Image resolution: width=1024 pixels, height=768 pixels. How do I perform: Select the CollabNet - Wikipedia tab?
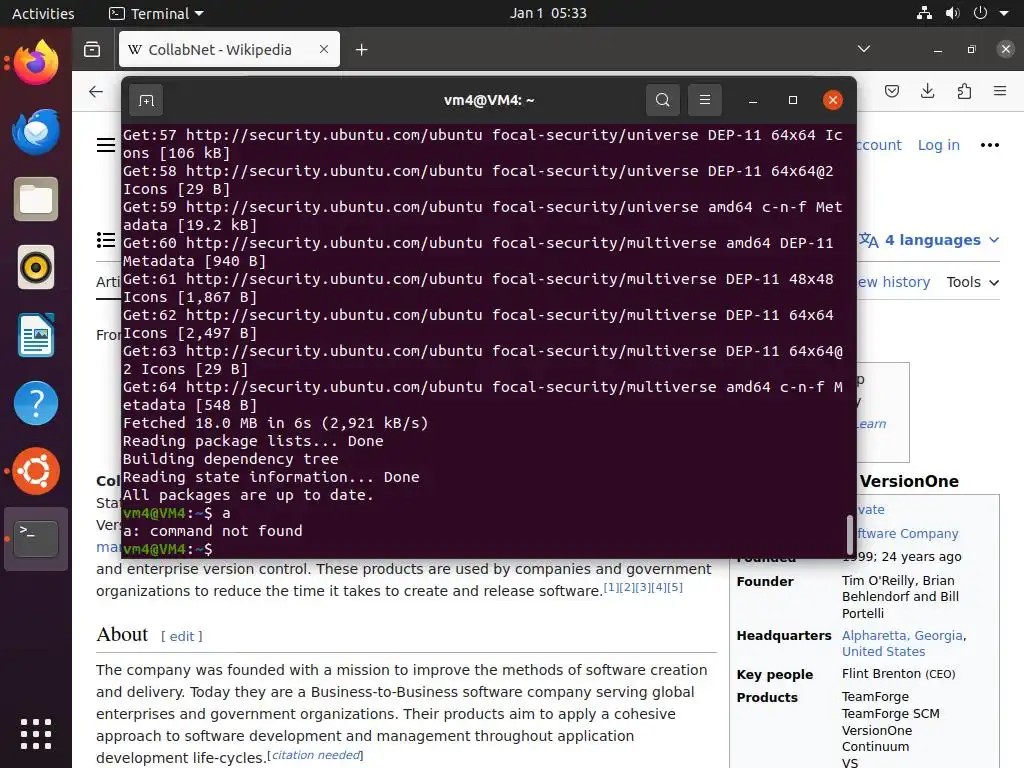click(x=229, y=49)
